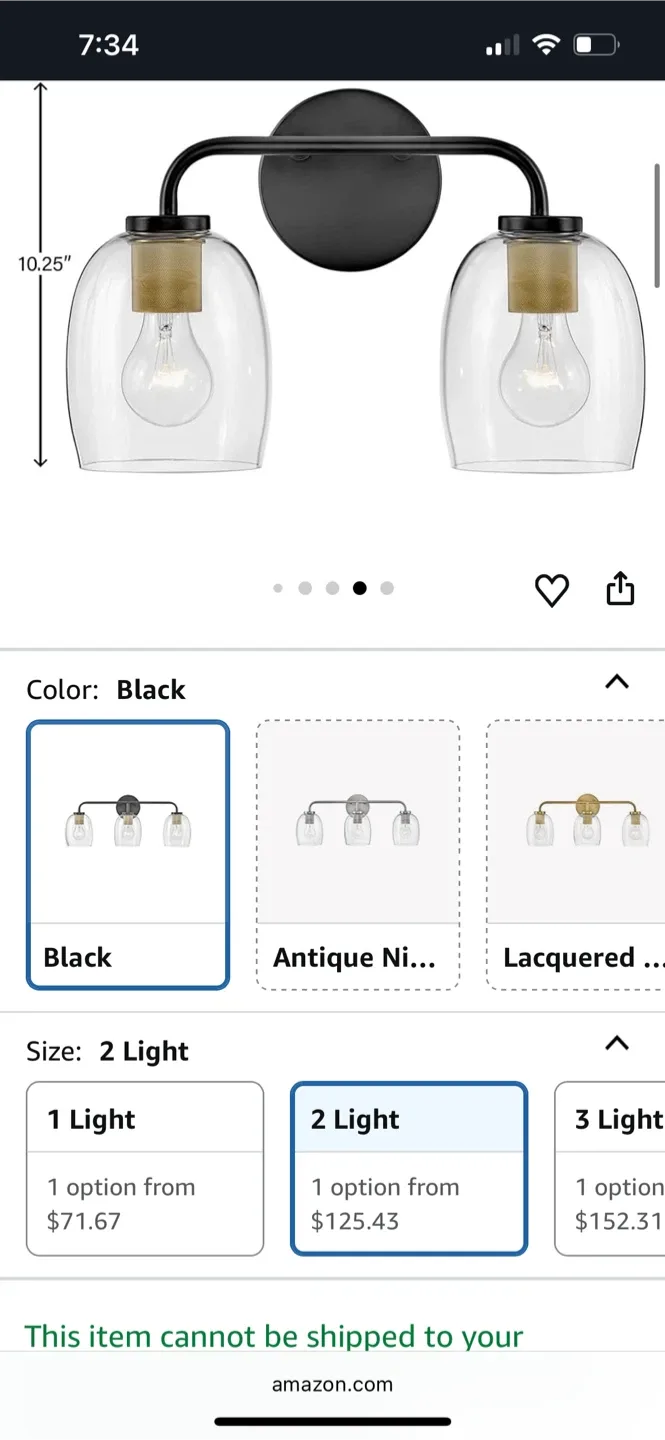This screenshot has width=665, height=1440.
Task: Select the 1 Light size option
Action: 144,1170
